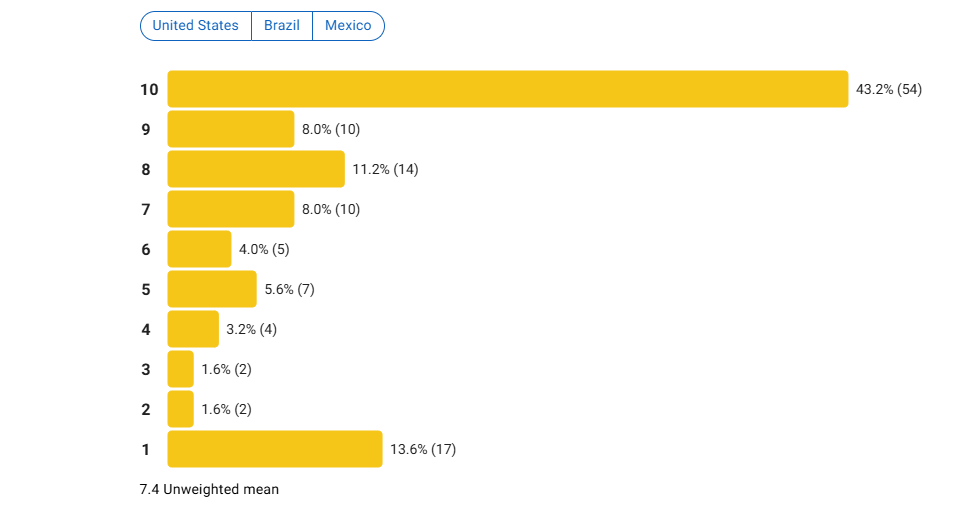This screenshot has width=965, height=527.
Task: Click the 4.0% (5) value label
Action: pos(264,249)
